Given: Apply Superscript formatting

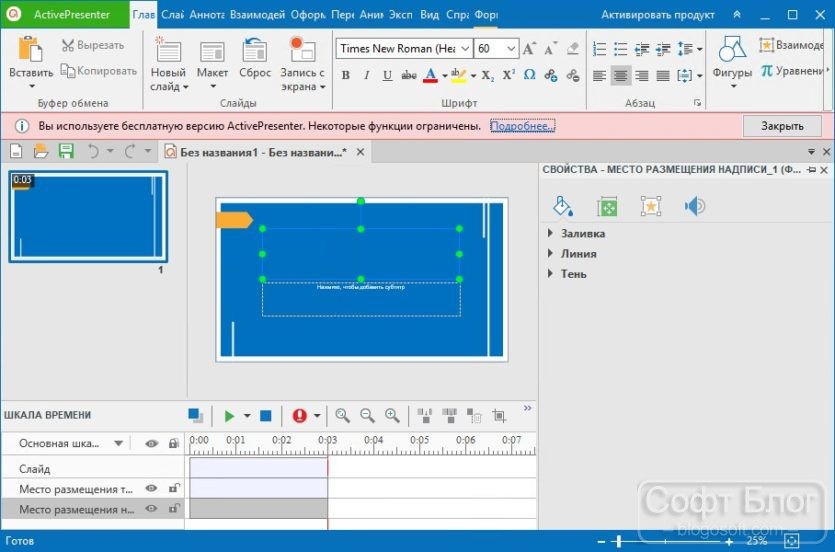Looking at the screenshot, I should pos(509,75).
